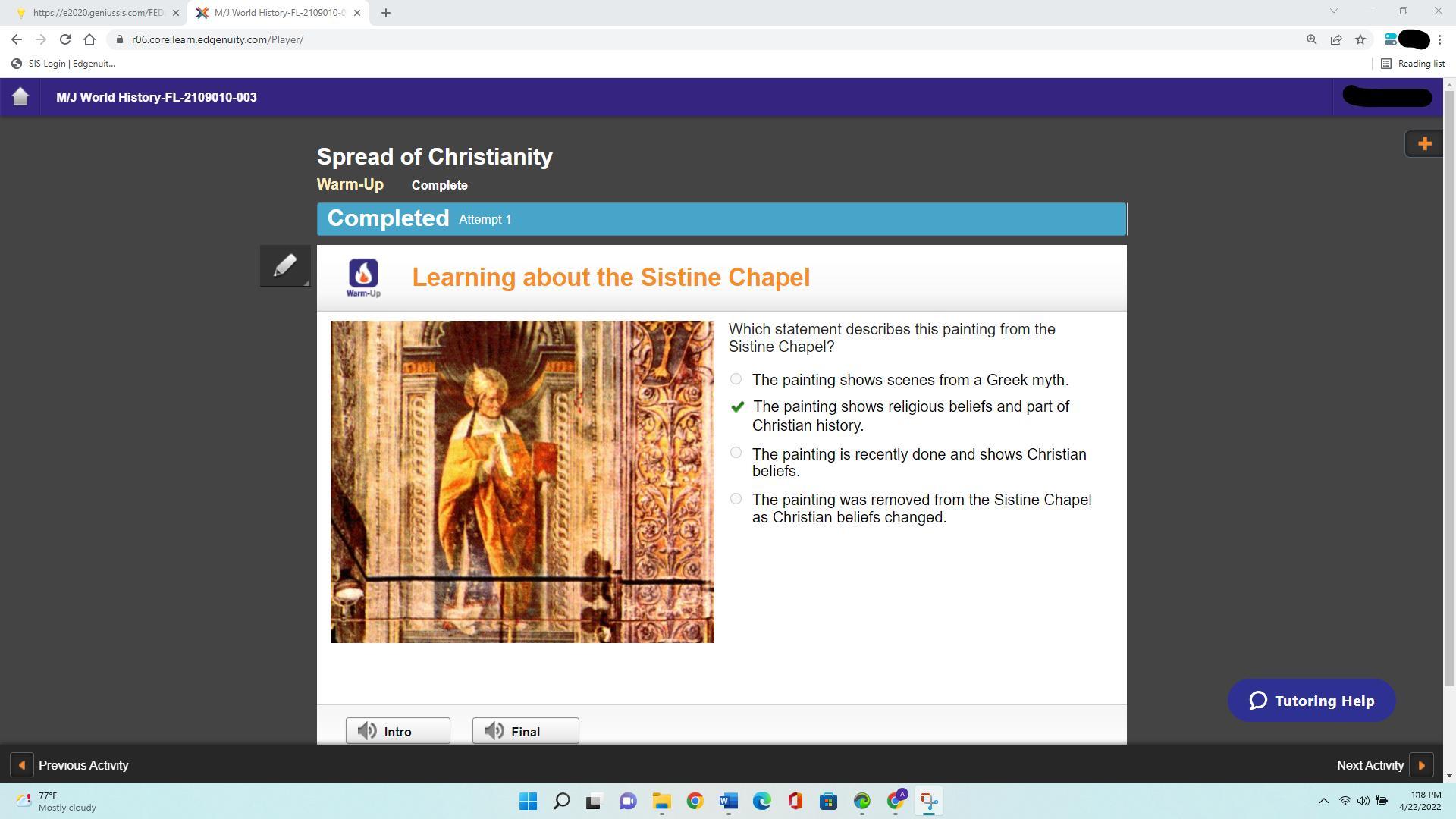Expand the orange plus panel
This screenshot has width=1456, height=819.
pos(1424,143)
